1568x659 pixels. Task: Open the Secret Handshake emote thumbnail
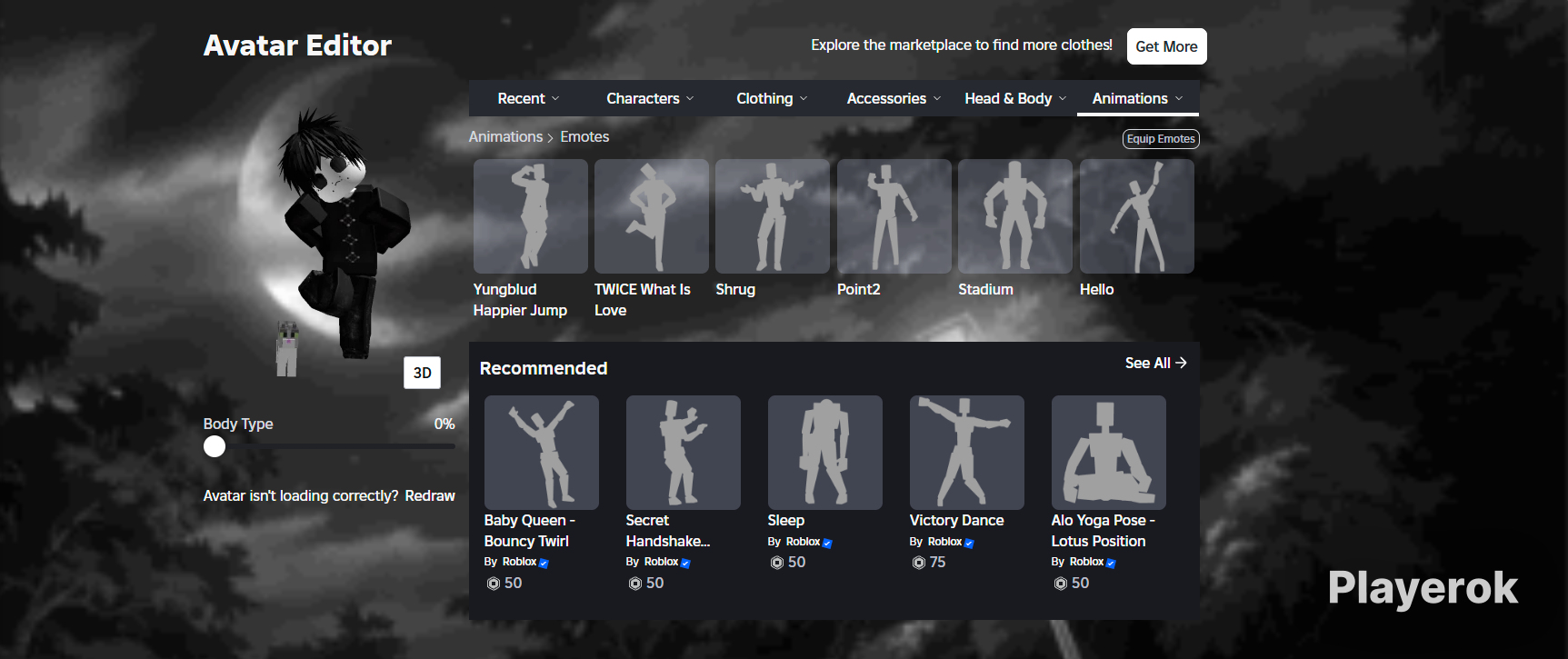click(684, 453)
